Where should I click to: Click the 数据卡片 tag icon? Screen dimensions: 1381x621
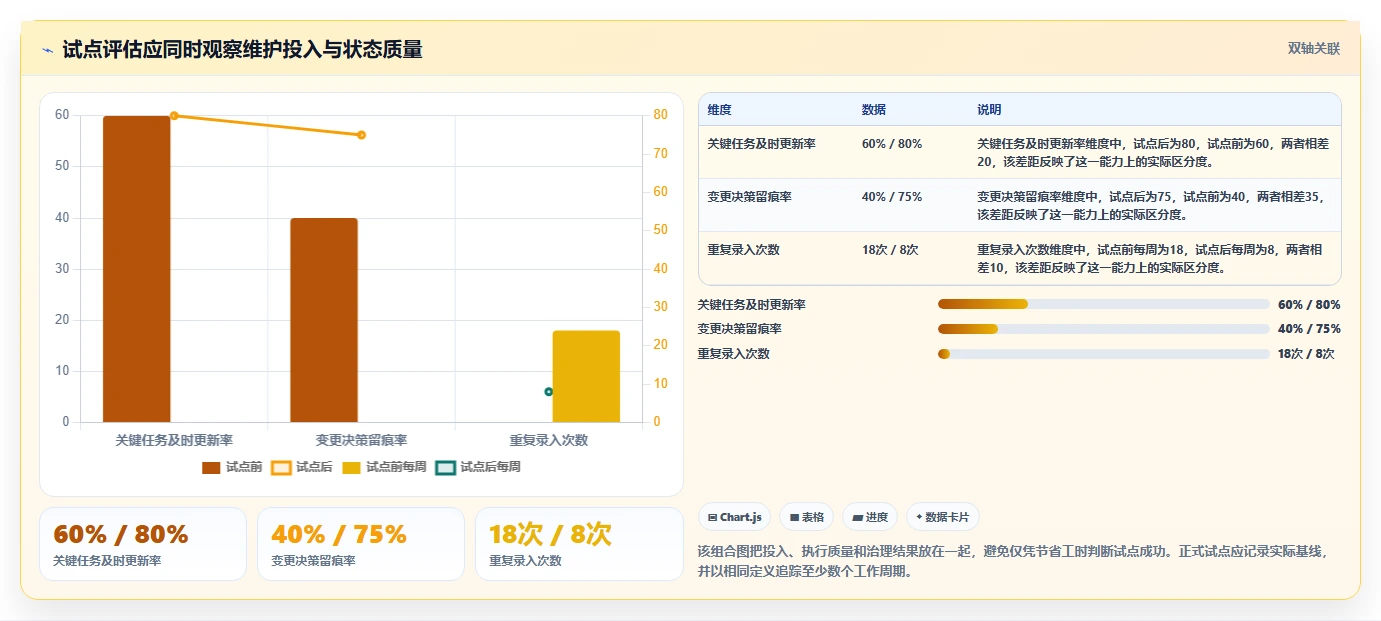pyautogui.click(x=919, y=518)
